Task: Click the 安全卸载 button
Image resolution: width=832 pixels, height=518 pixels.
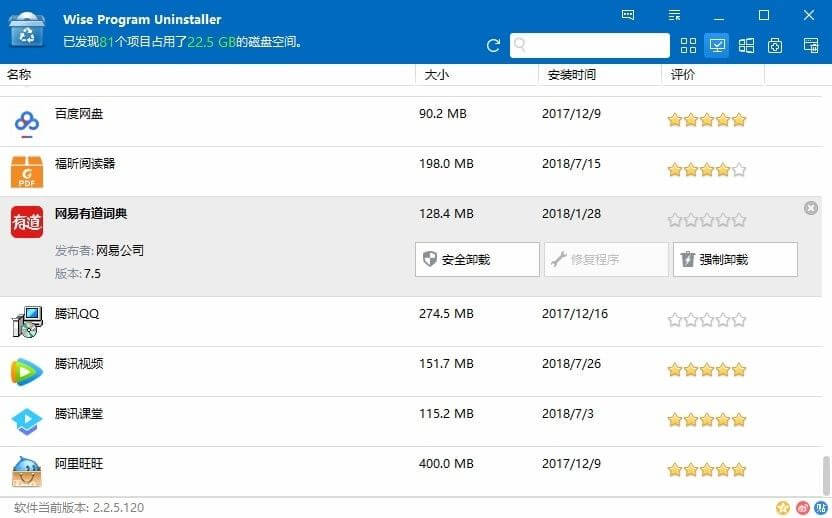Action: (x=477, y=259)
